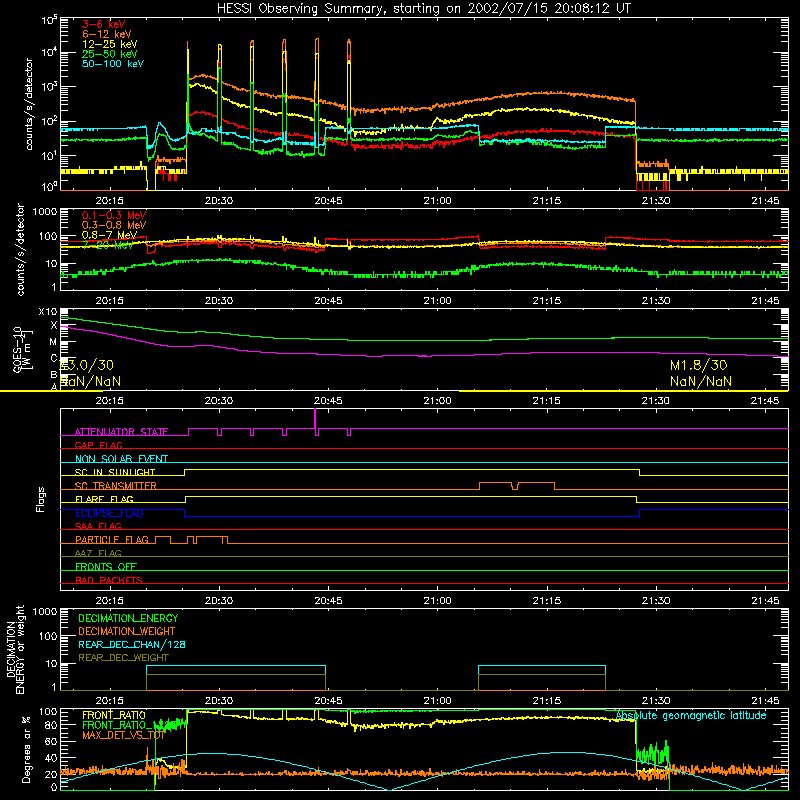Click the ECLIPSE_FLAG label

[109, 513]
